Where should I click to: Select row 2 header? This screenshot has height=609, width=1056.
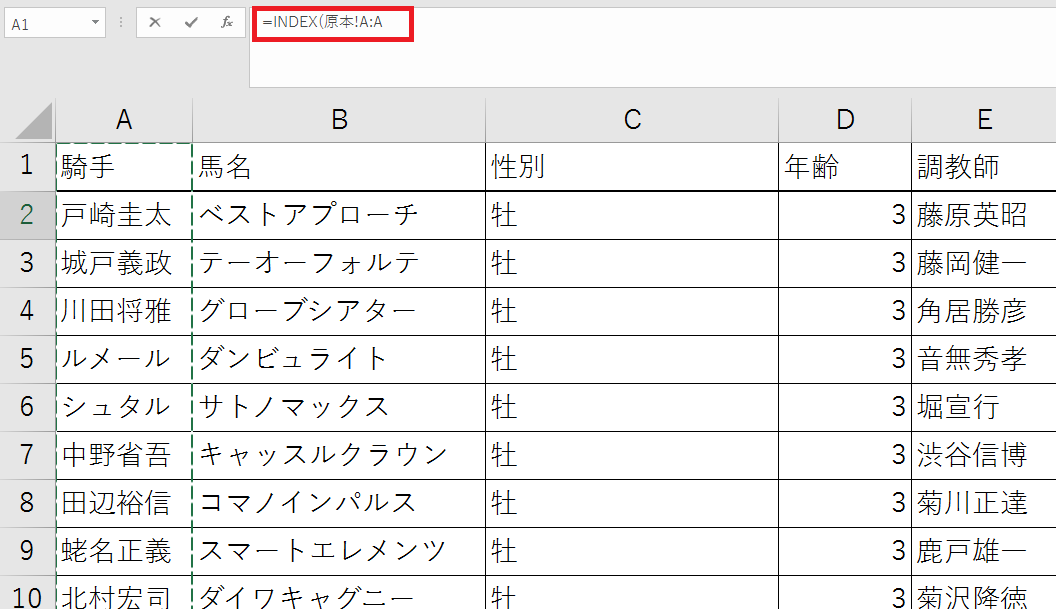27,215
